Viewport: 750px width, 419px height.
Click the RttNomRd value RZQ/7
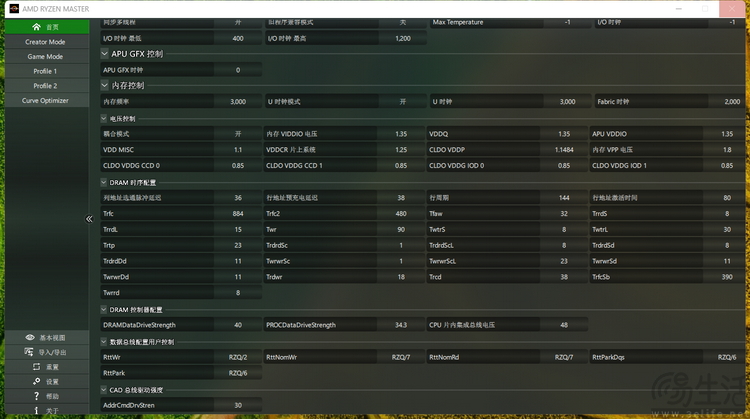click(x=564, y=357)
